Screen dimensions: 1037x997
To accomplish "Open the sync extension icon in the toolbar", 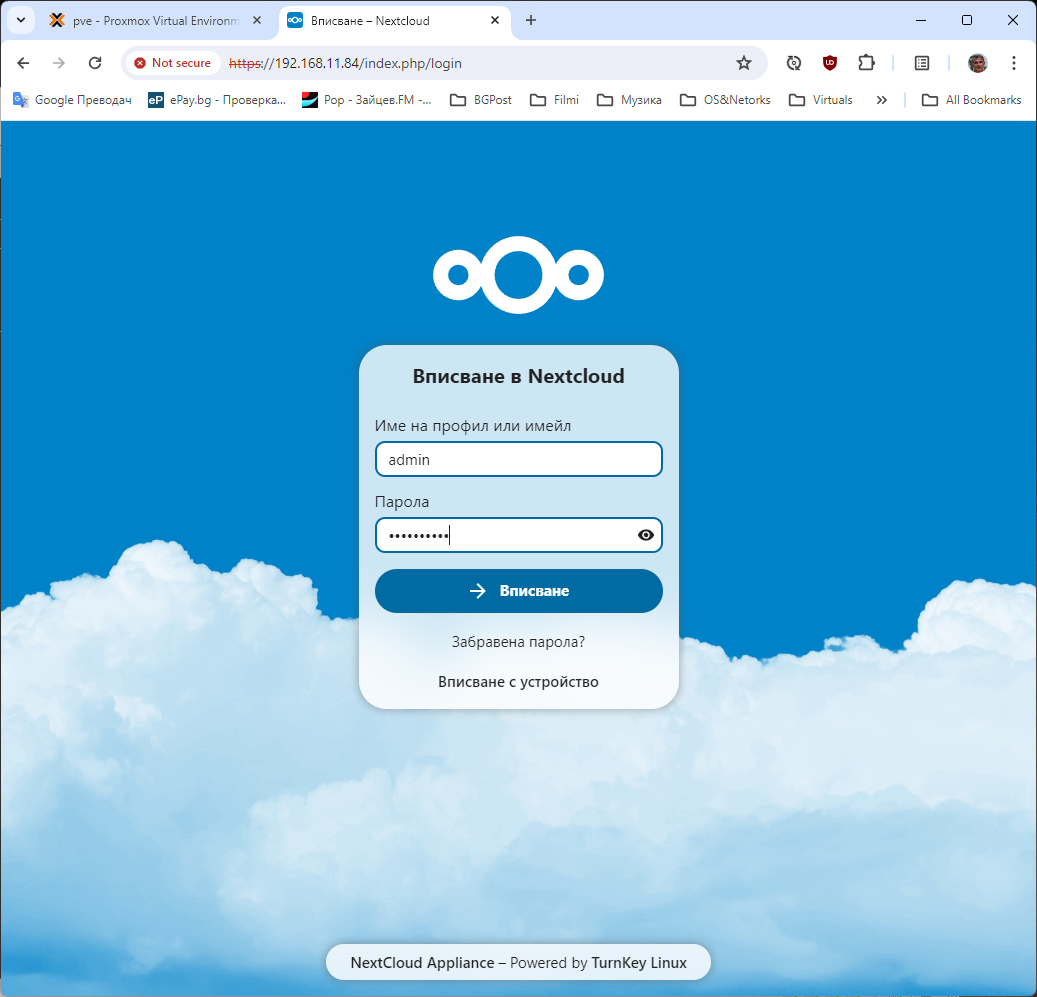I will pos(794,63).
